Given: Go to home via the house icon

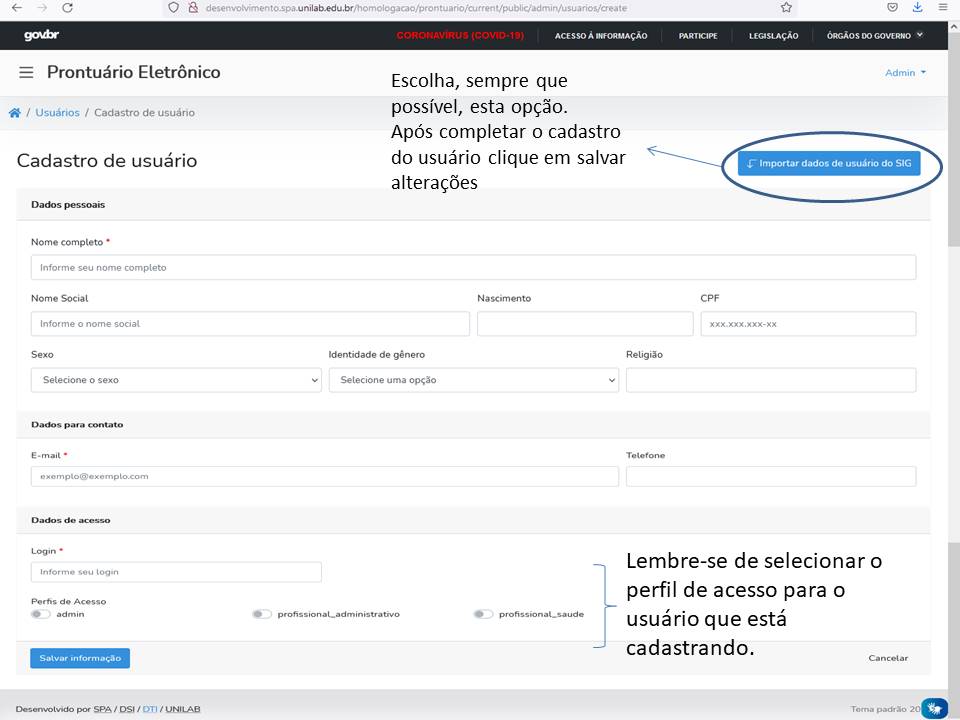Looking at the screenshot, I should [x=15, y=113].
